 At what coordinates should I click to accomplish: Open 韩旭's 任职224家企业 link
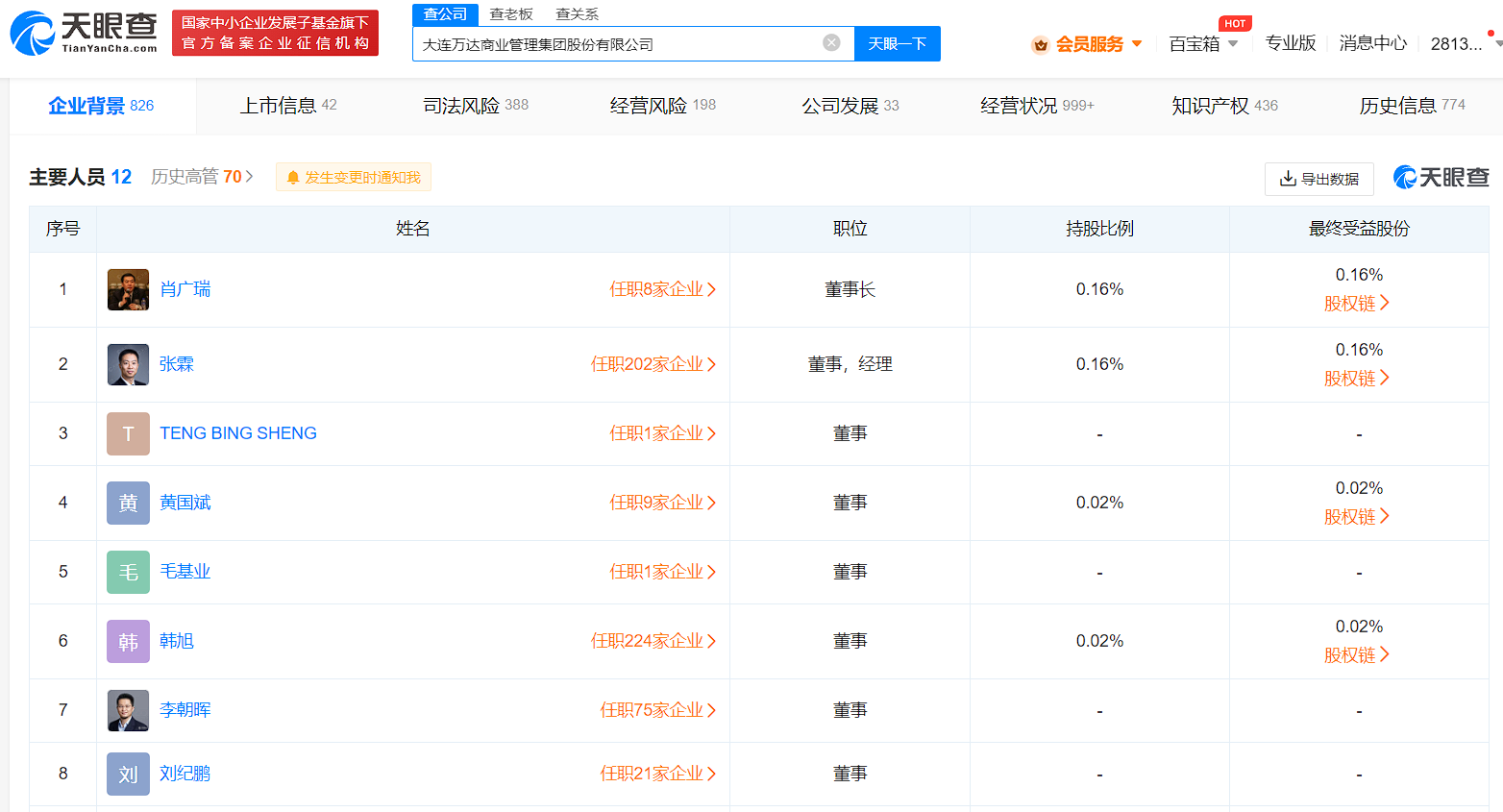652,640
